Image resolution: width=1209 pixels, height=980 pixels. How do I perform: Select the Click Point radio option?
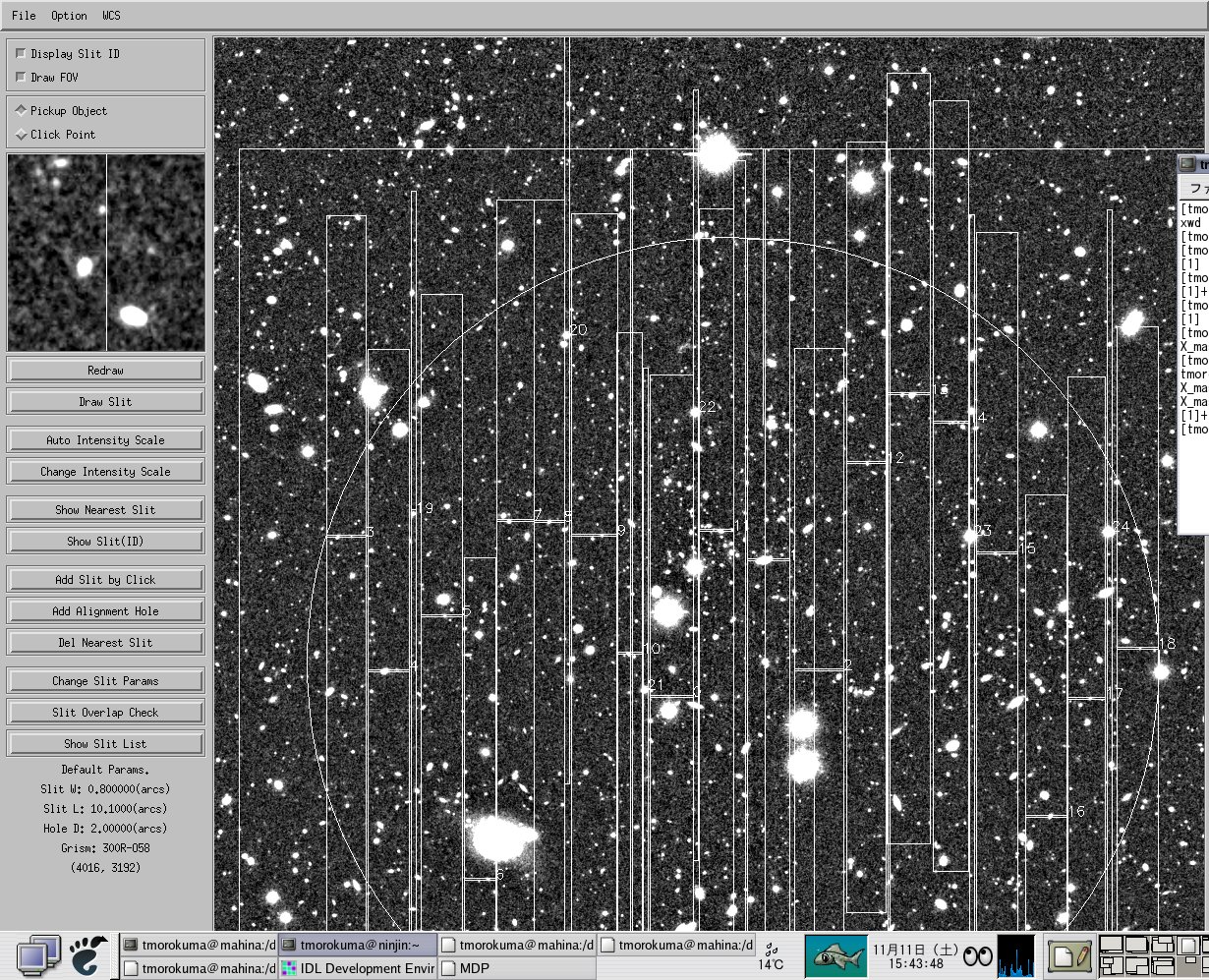22,135
